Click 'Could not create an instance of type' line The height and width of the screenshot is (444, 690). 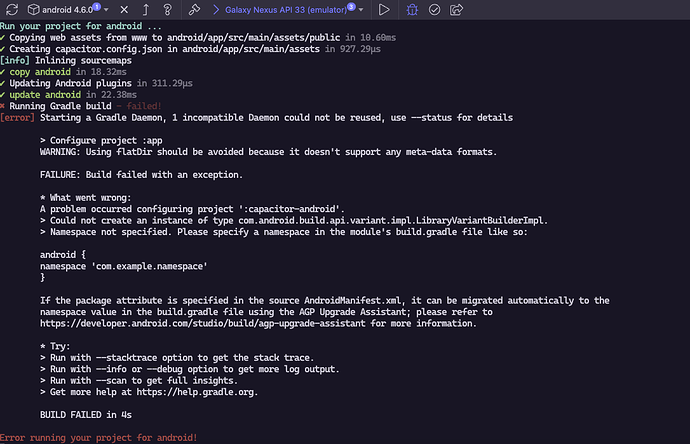tap(294, 220)
